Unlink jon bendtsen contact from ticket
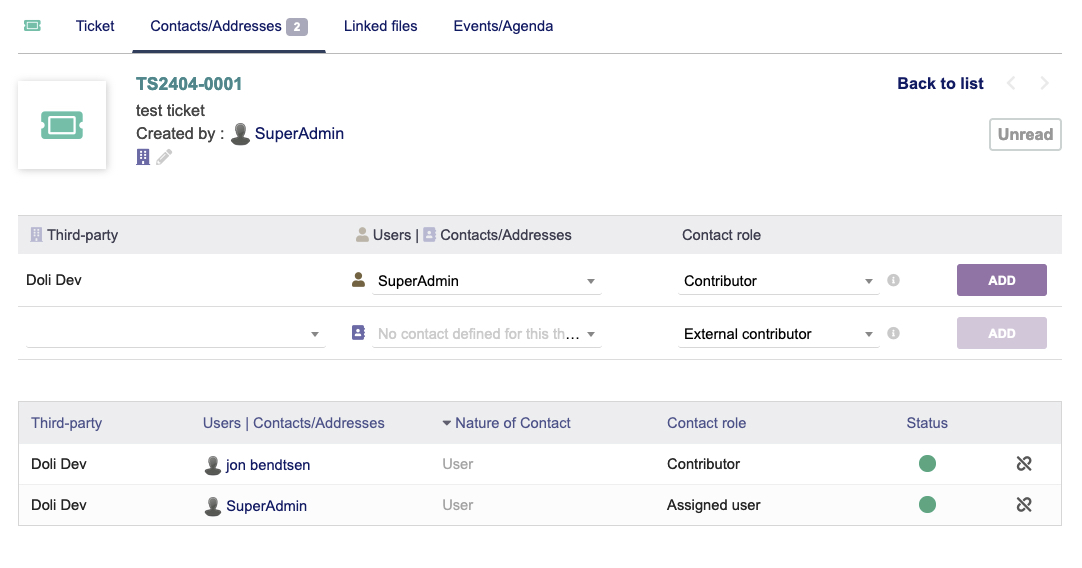Viewport: 1082px width, 568px height. tap(1024, 464)
